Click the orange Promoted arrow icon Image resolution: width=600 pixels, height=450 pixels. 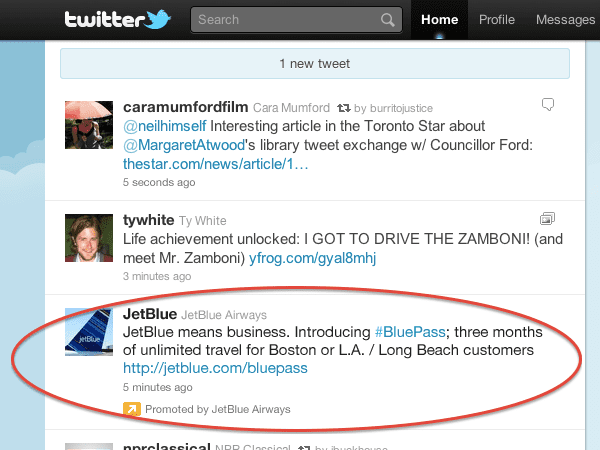[x=132, y=408]
